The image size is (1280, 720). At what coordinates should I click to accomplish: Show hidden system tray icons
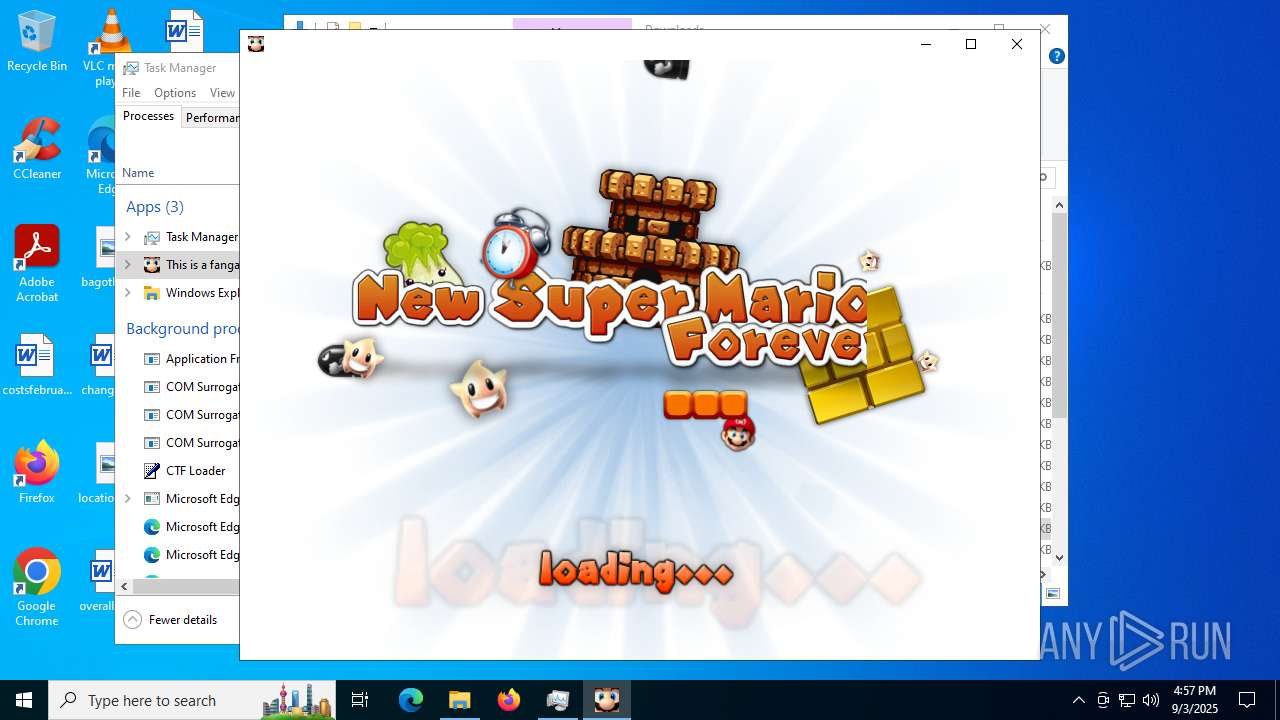tap(1078, 700)
